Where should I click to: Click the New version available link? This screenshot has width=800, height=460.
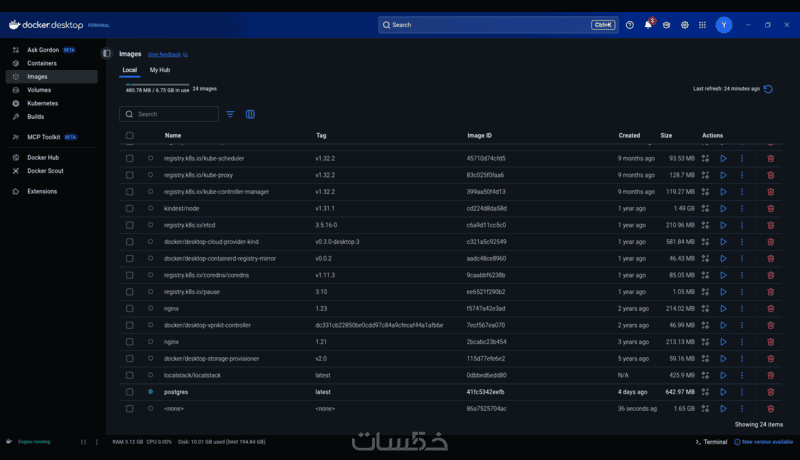pos(764,442)
